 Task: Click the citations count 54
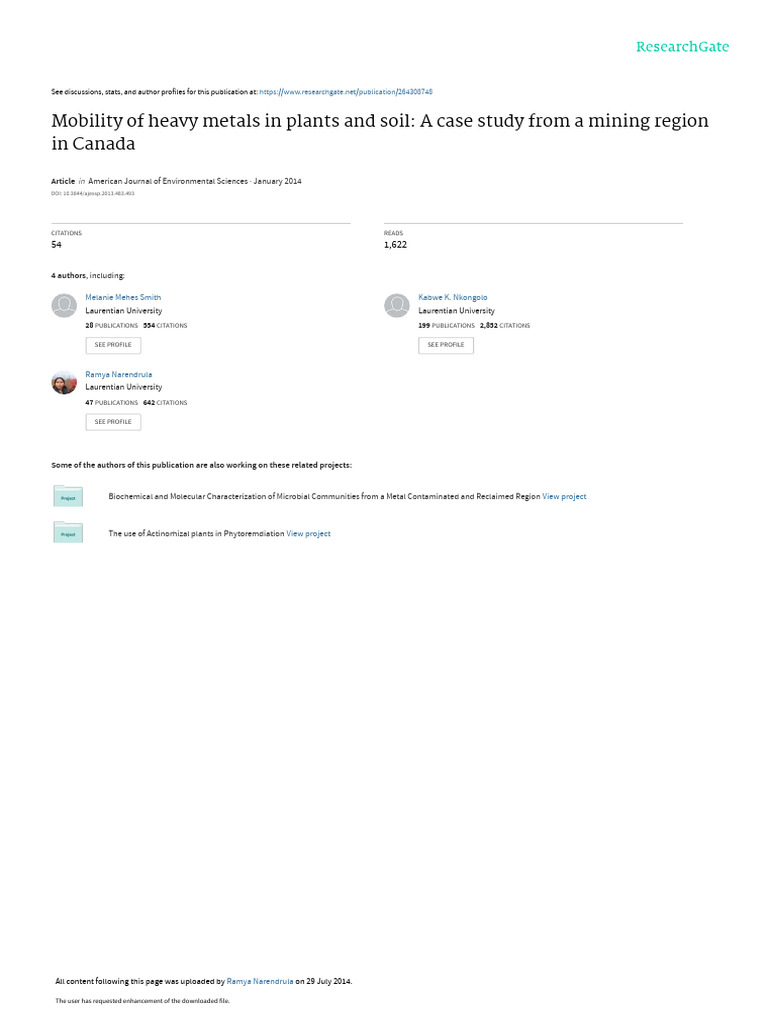(56, 244)
